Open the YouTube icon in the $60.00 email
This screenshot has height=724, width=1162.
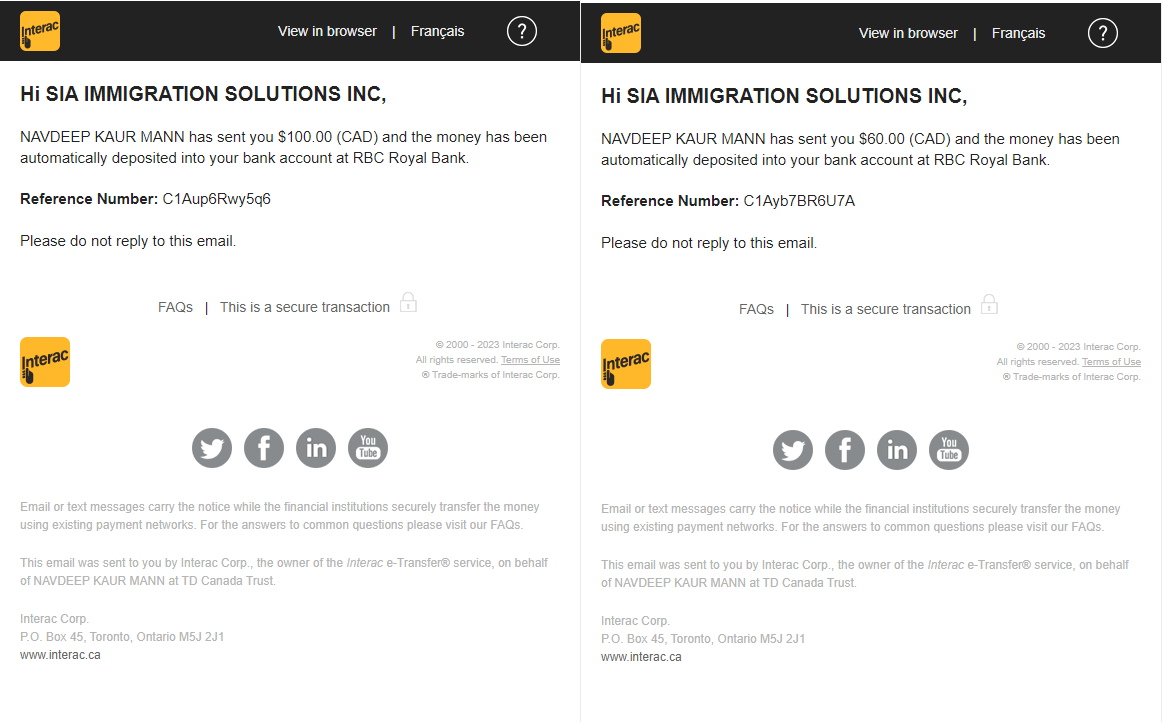tap(949, 451)
